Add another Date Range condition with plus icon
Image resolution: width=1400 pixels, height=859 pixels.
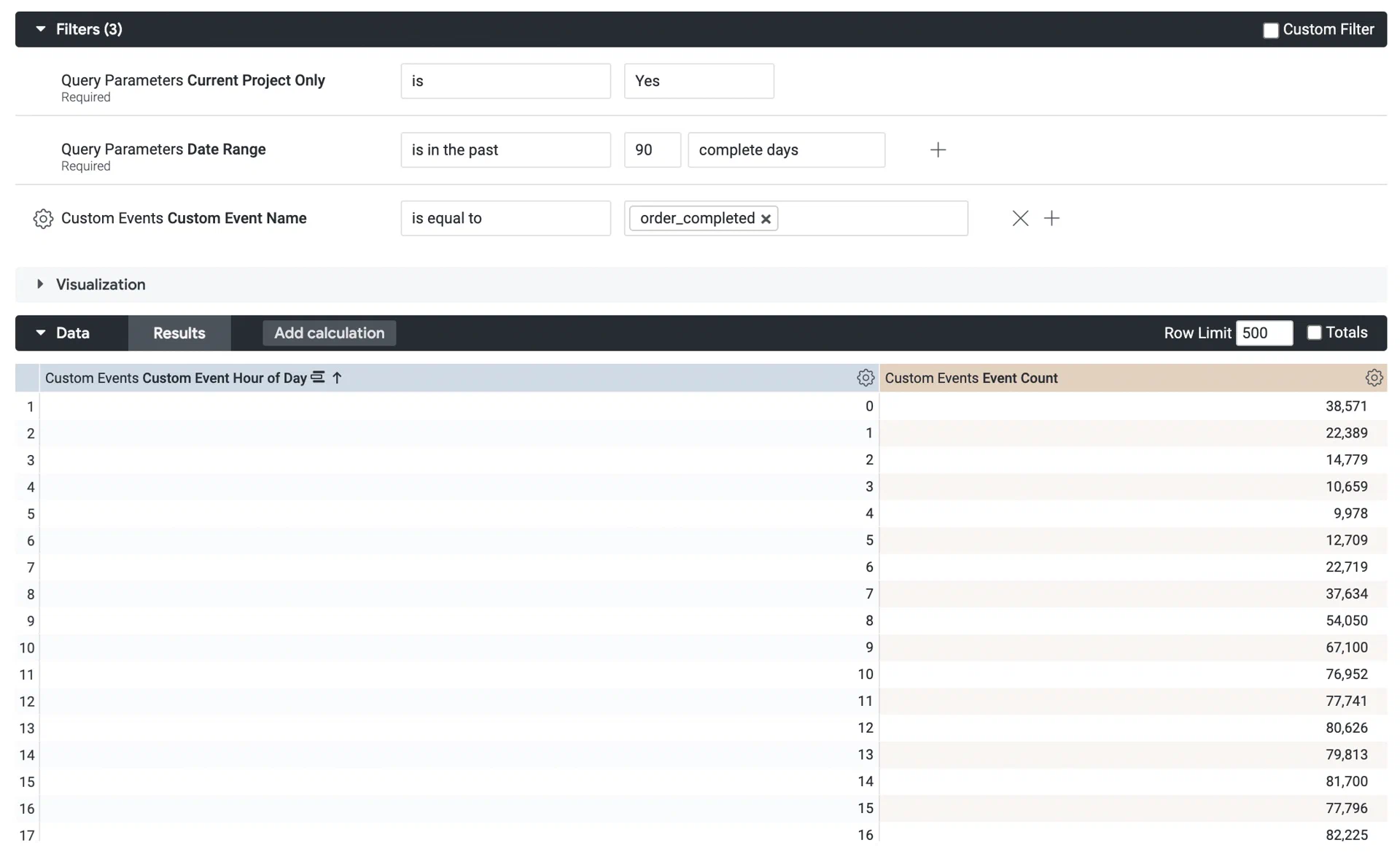(938, 149)
